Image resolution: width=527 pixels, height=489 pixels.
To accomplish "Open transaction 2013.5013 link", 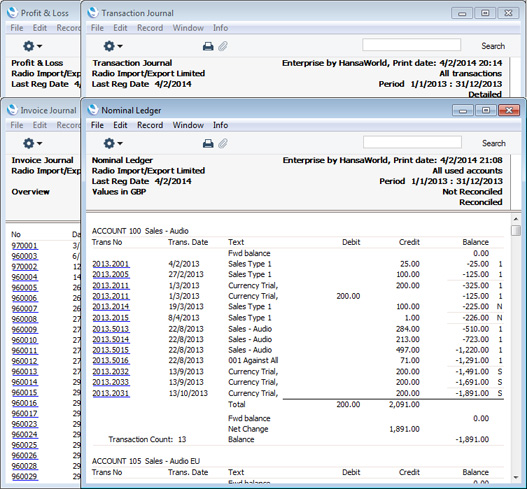I will (111, 329).
